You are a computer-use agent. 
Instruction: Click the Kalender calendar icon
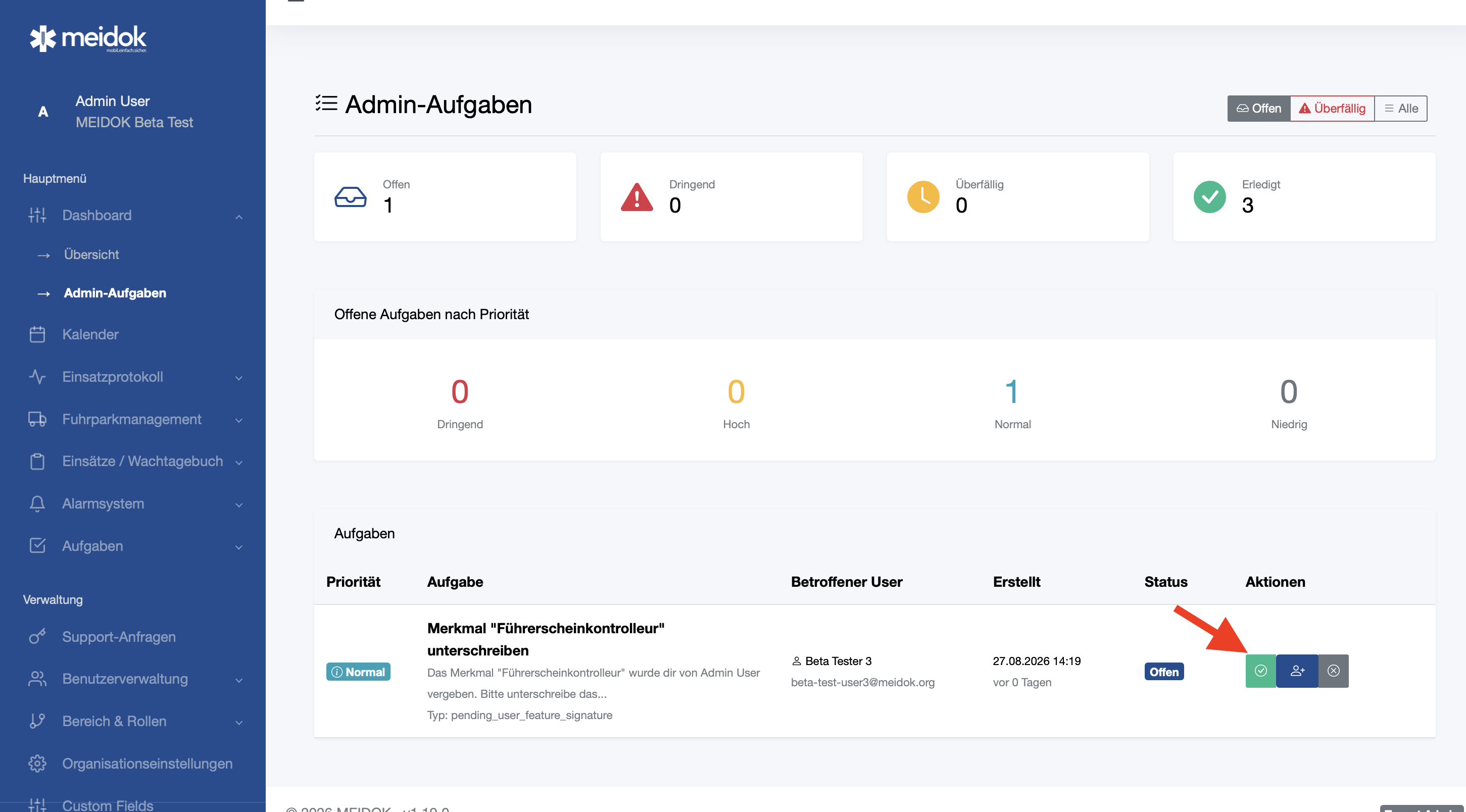click(37, 334)
